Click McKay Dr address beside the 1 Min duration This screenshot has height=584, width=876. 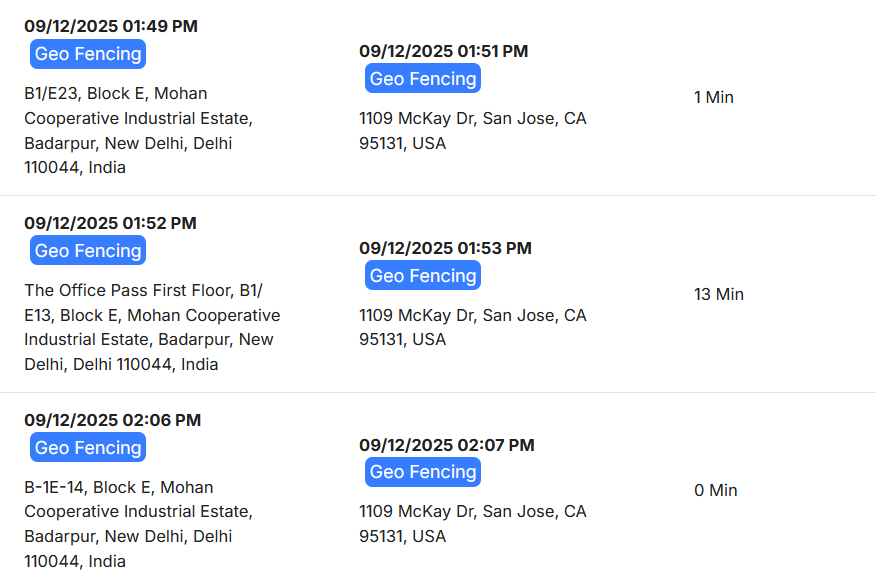coord(472,130)
